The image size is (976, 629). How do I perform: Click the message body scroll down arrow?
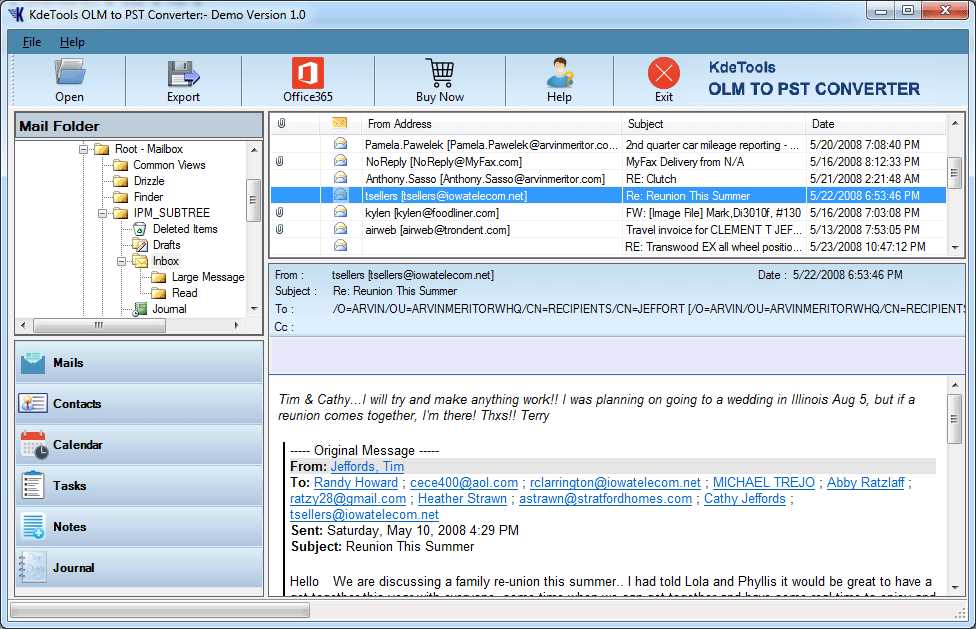tap(955, 587)
